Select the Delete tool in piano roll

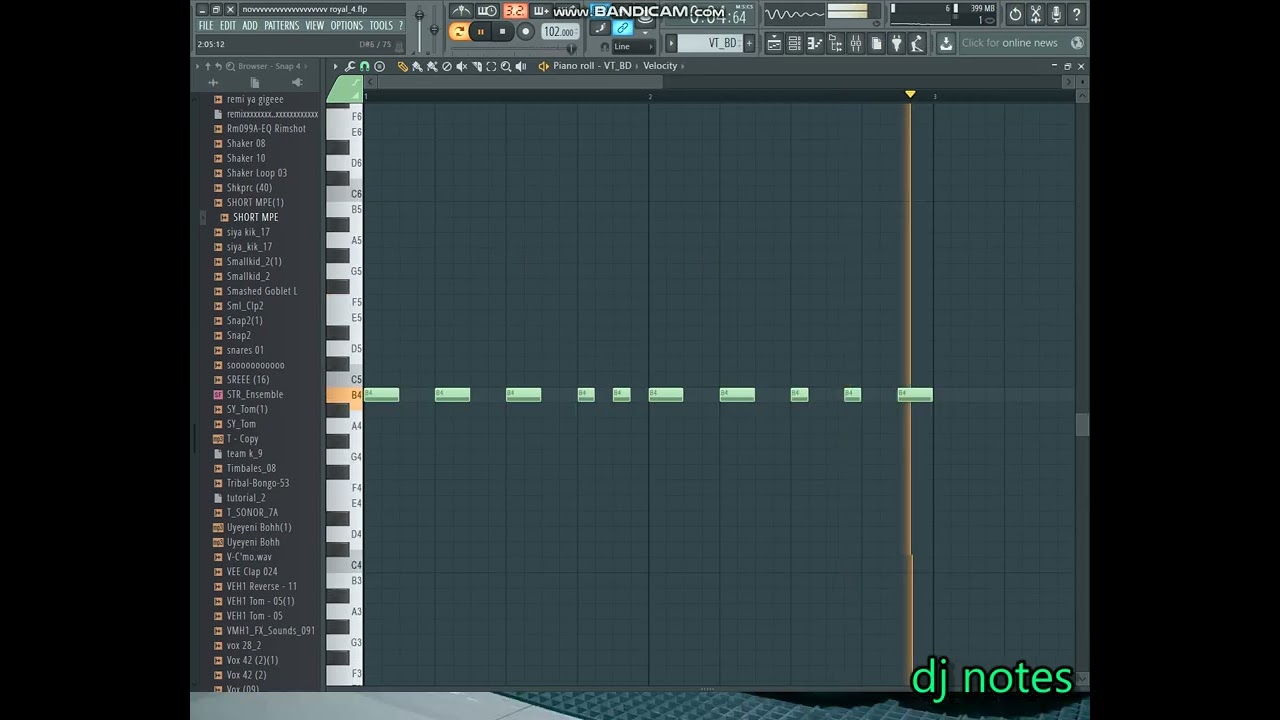pos(447,66)
